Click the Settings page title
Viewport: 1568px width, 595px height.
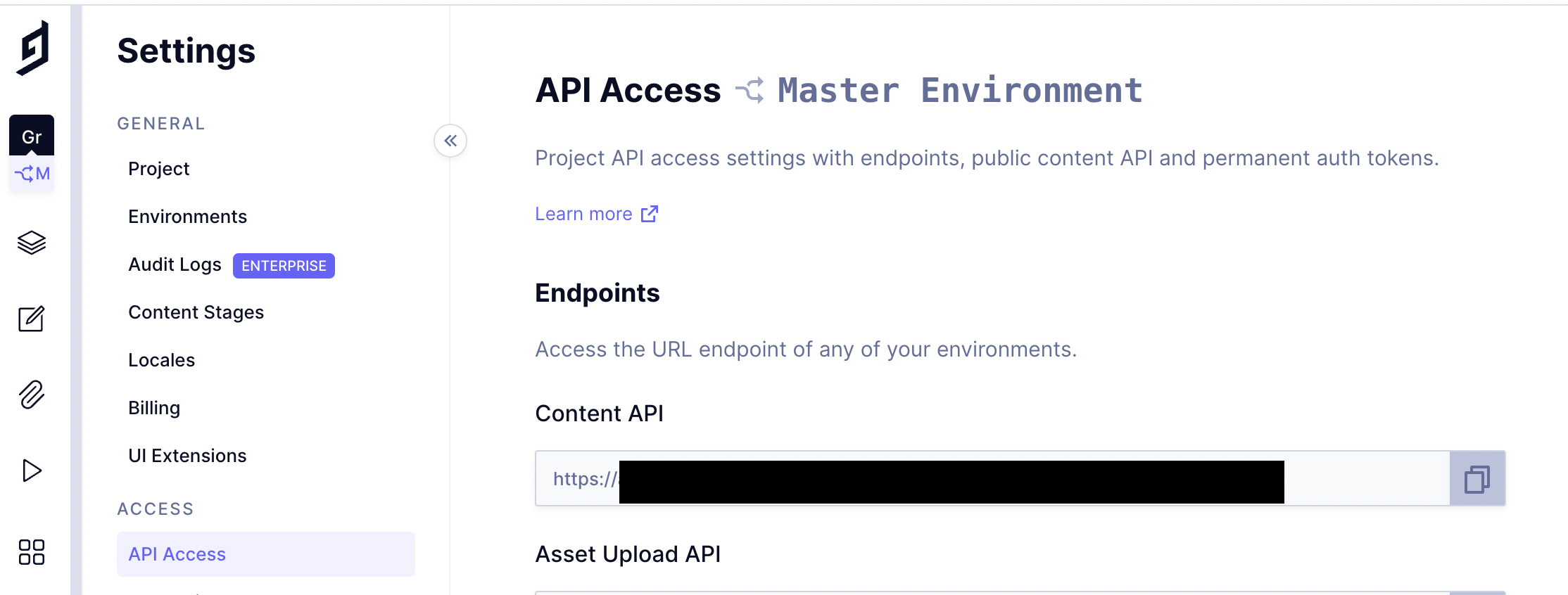tap(186, 51)
